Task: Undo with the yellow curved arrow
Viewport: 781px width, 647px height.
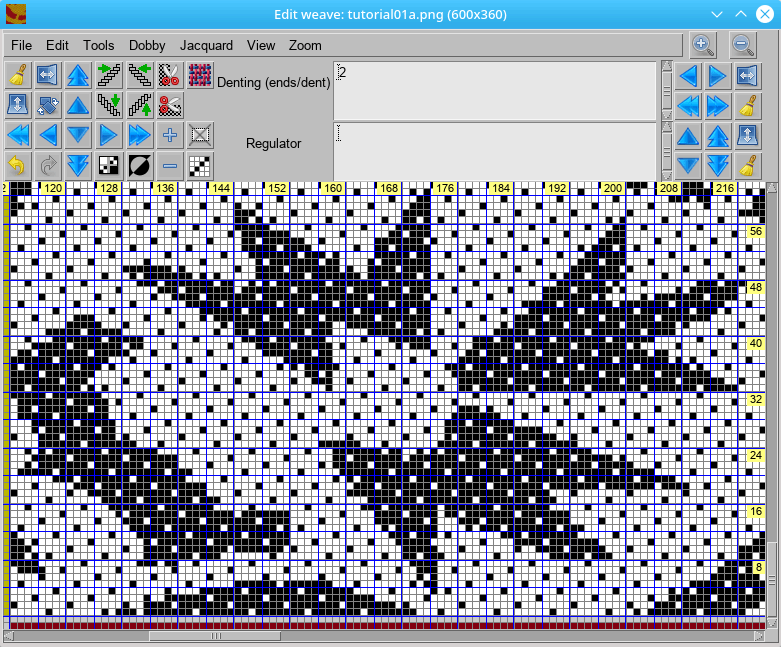Action: [x=18, y=165]
